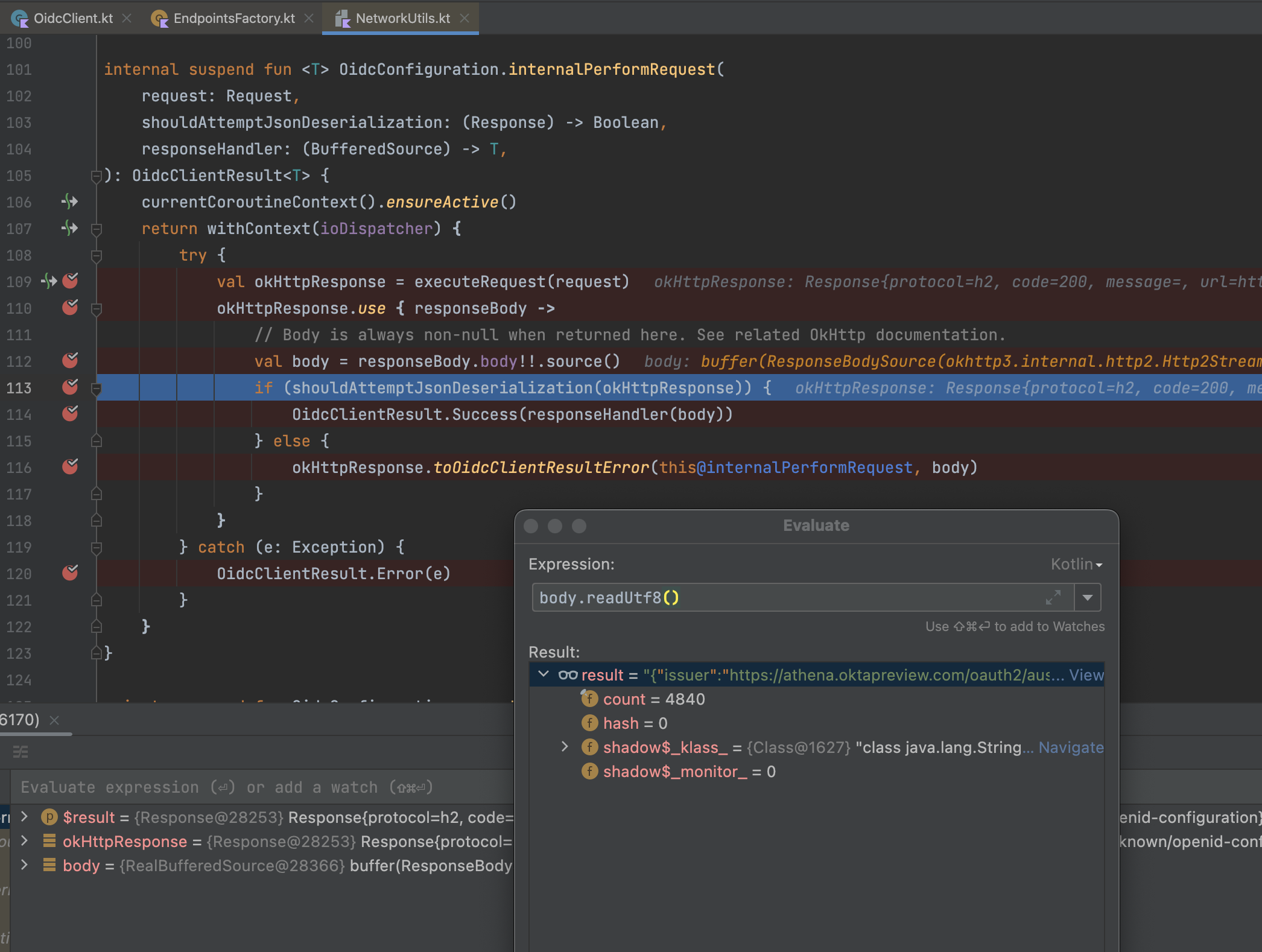Click the layout settings icon in the debug panel

pos(21,752)
